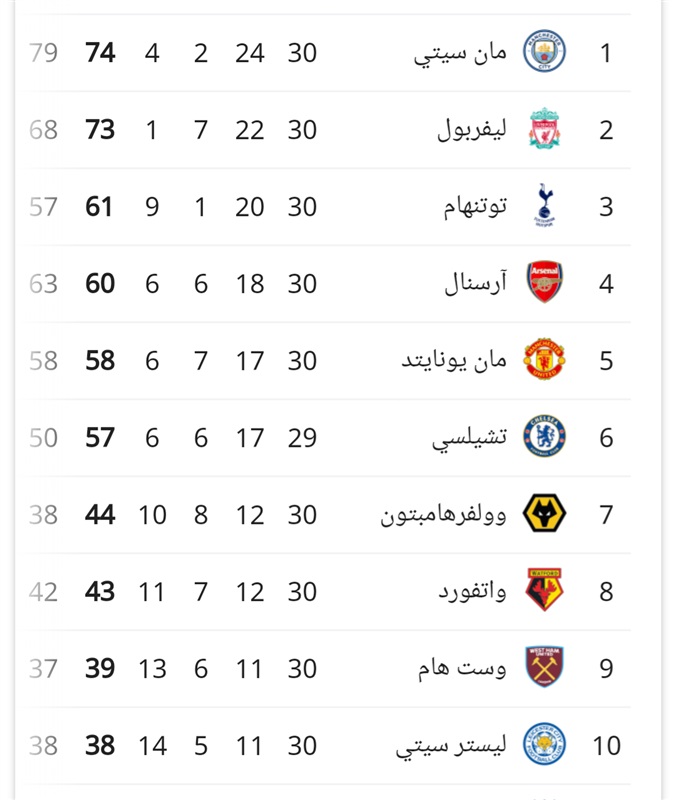Click the West Ham hammers crest
The height and width of the screenshot is (800, 676).
click(544, 667)
